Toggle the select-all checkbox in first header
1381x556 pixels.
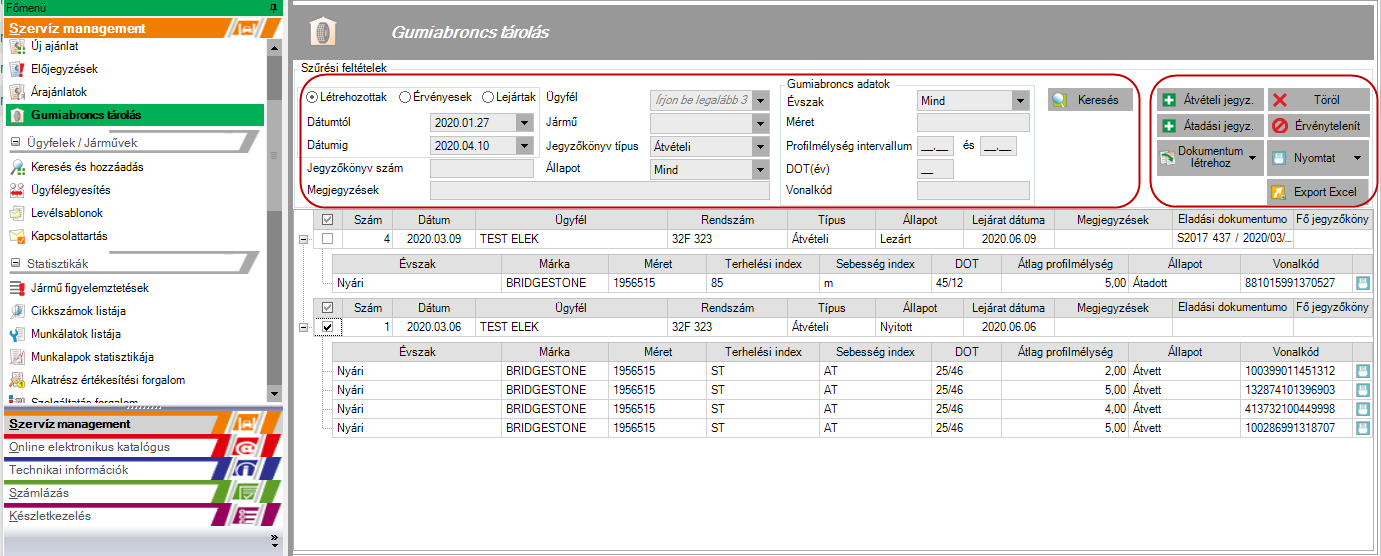(x=327, y=219)
